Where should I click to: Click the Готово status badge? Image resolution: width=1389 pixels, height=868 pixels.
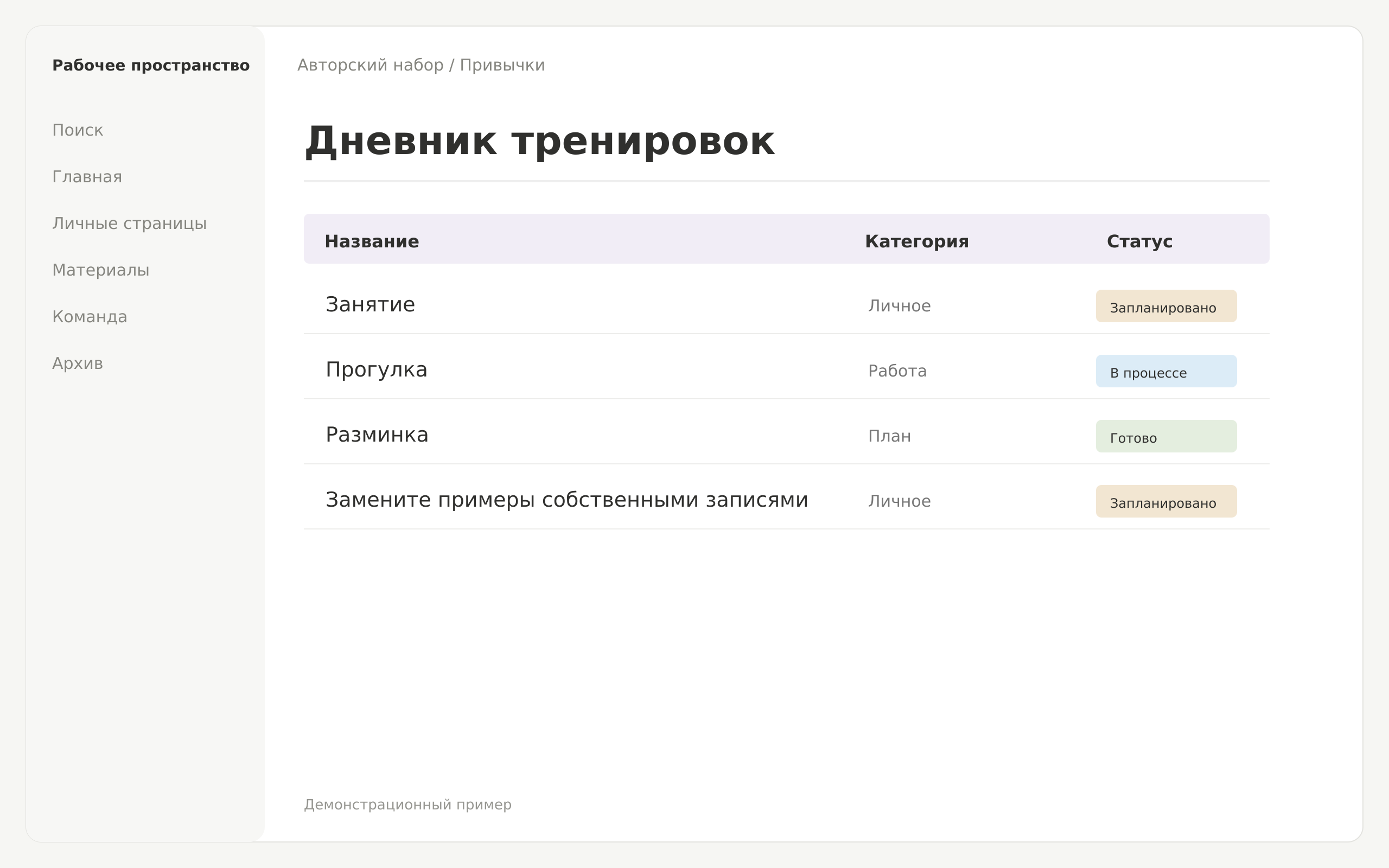(1167, 436)
